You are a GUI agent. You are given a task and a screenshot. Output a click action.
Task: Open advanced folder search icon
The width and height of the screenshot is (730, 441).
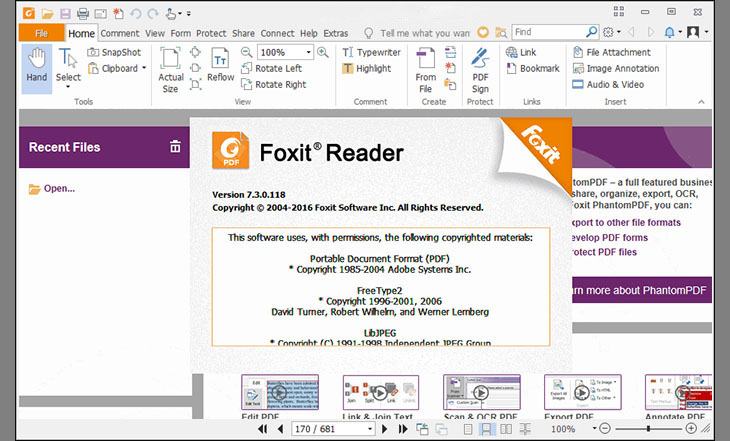501,32
